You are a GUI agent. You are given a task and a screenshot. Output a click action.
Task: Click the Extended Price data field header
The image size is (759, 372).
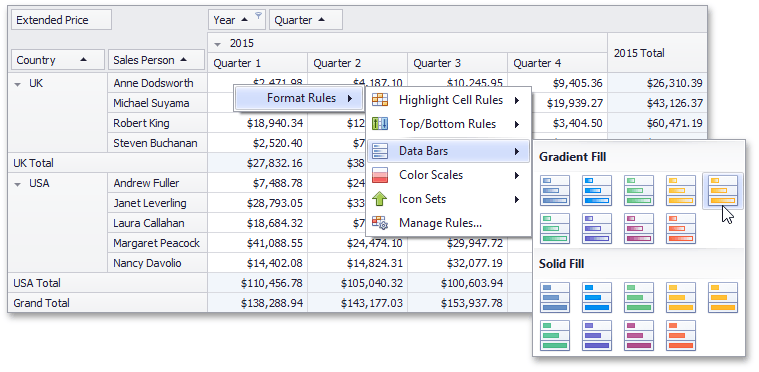pos(61,20)
